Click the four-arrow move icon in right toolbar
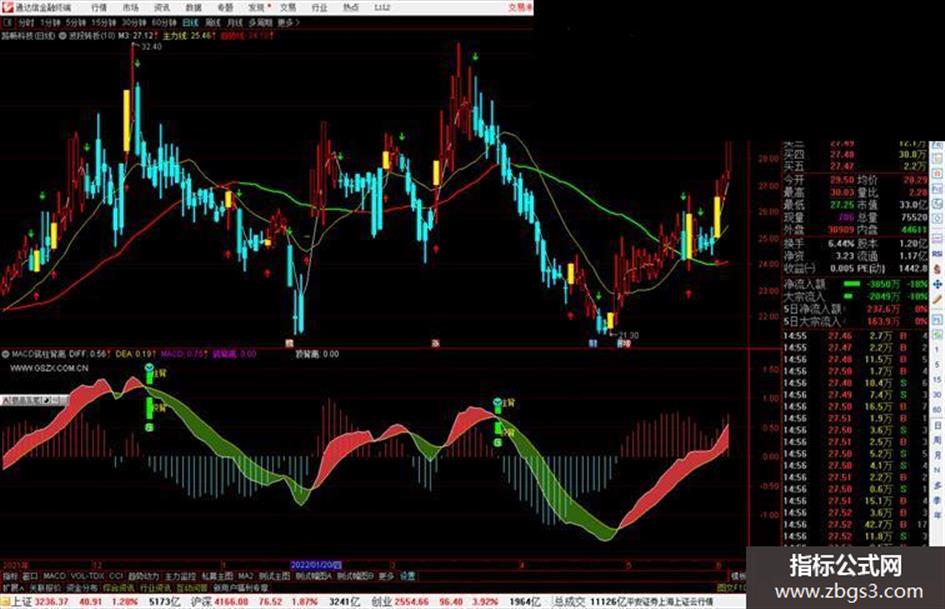The height and width of the screenshot is (609, 945). (937, 284)
